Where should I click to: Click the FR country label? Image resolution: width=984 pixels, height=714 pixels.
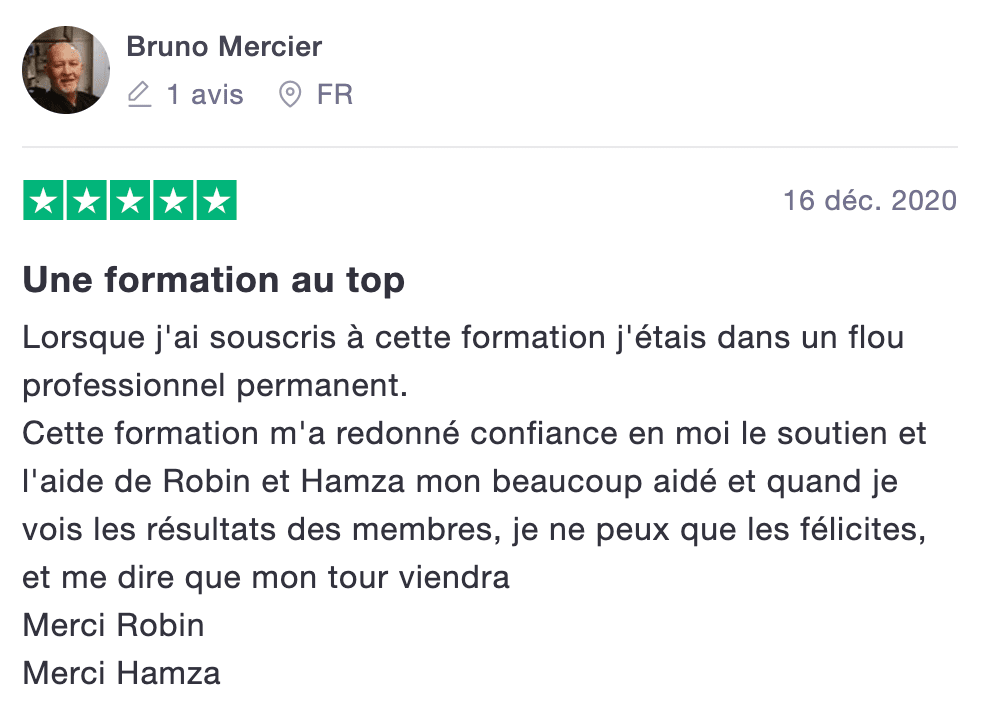335,95
